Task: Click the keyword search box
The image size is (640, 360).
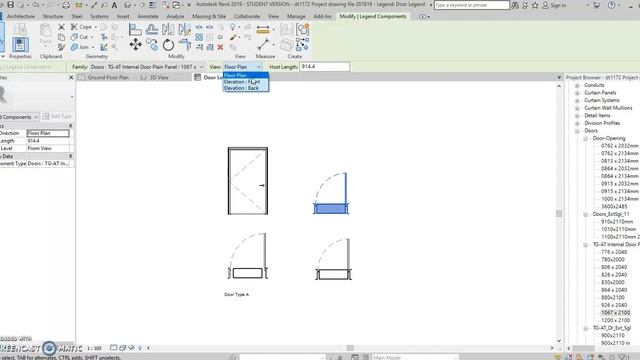Action: (472, 5)
